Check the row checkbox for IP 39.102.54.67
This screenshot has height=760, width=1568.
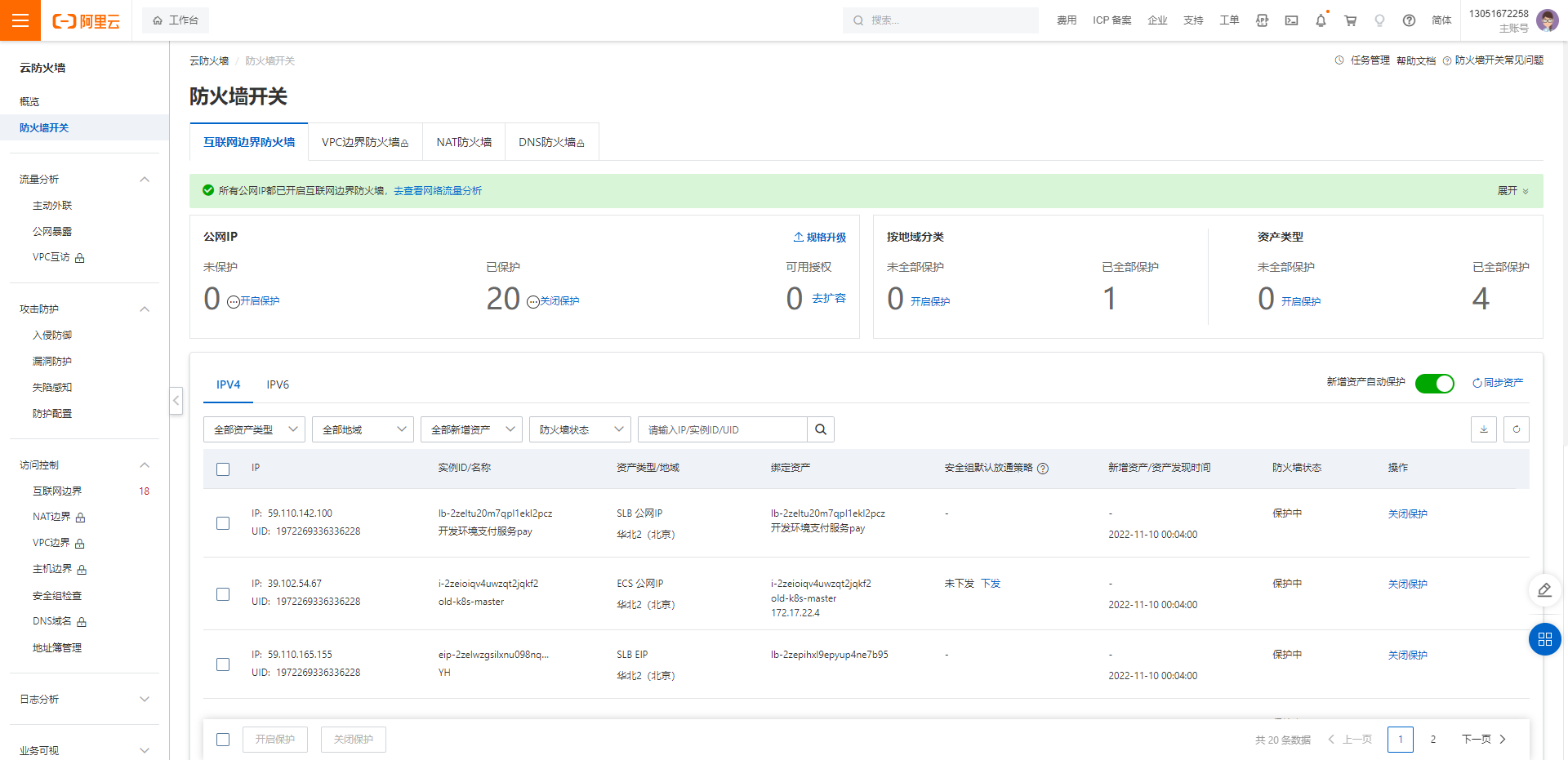(x=223, y=594)
